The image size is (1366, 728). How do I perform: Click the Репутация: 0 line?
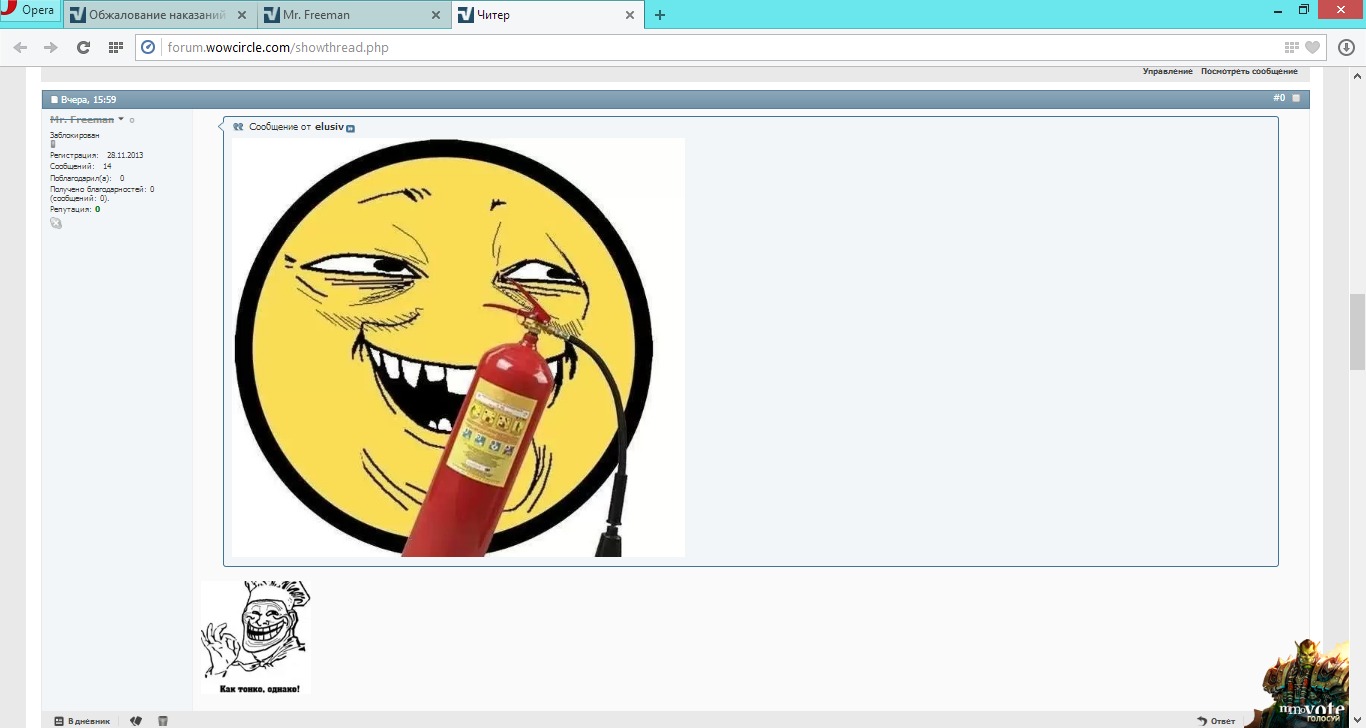click(x=75, y=209)
